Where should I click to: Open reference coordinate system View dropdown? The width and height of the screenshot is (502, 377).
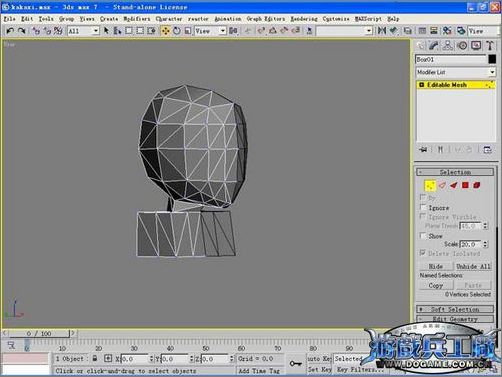[x=210, y=31]
